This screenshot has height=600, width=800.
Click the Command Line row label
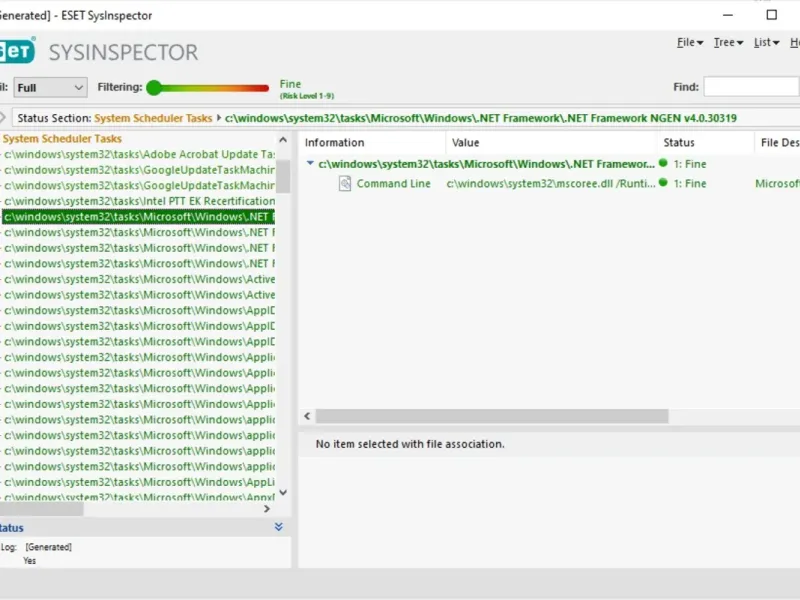click(393, 184)
